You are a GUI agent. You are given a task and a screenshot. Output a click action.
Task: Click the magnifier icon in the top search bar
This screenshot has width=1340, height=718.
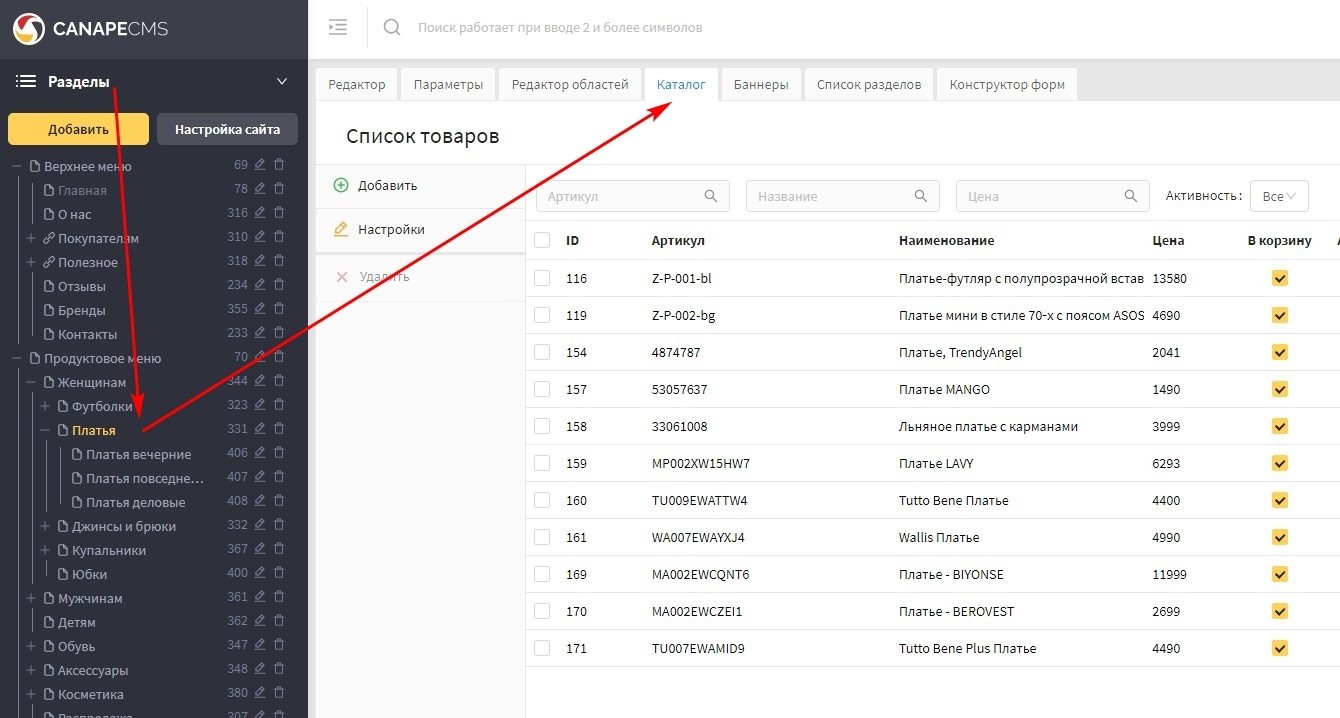click(x=392, y=27)
